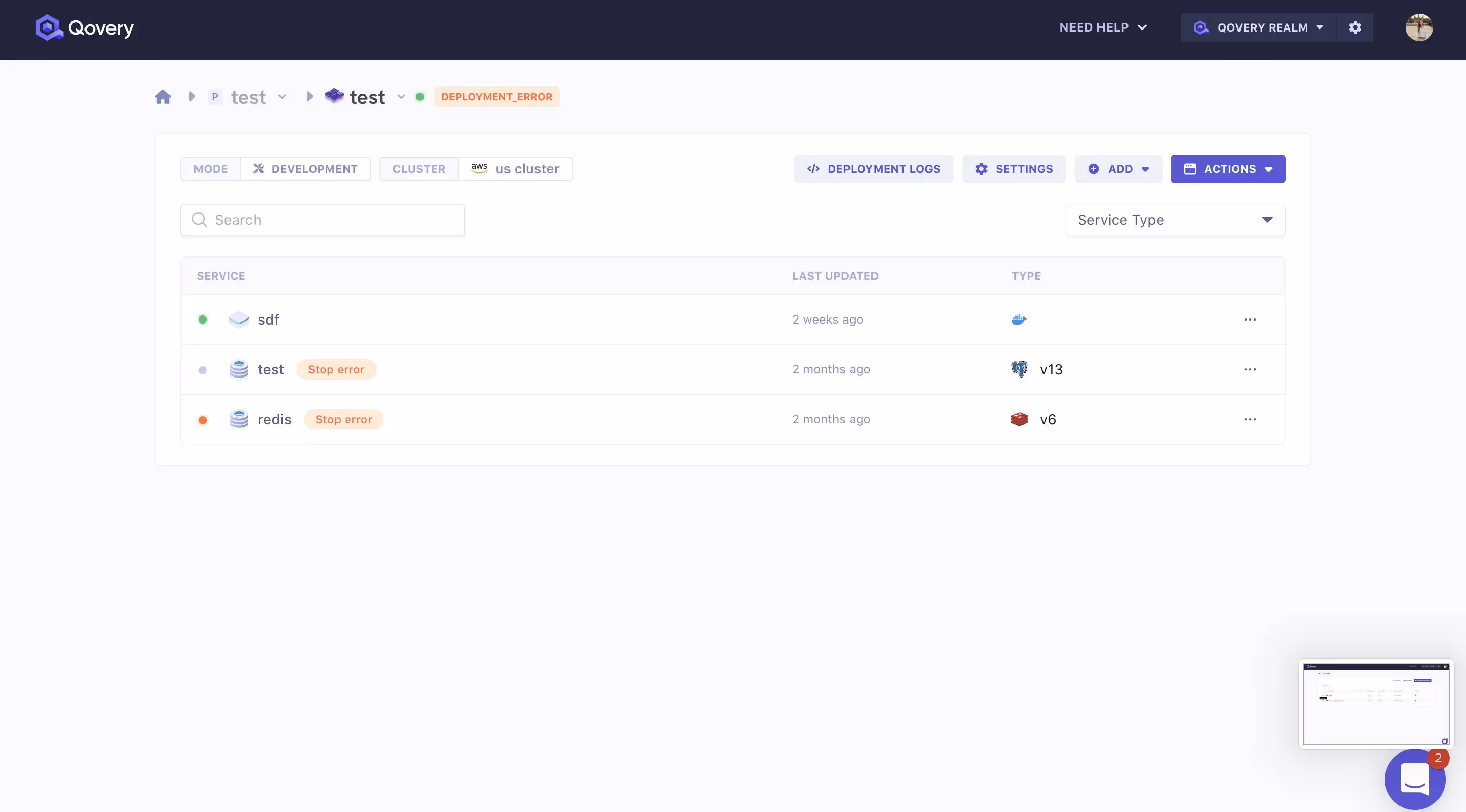Open the three-dot menu on the sdf row
1466x812 pixels.
(x=1250, y=319)
